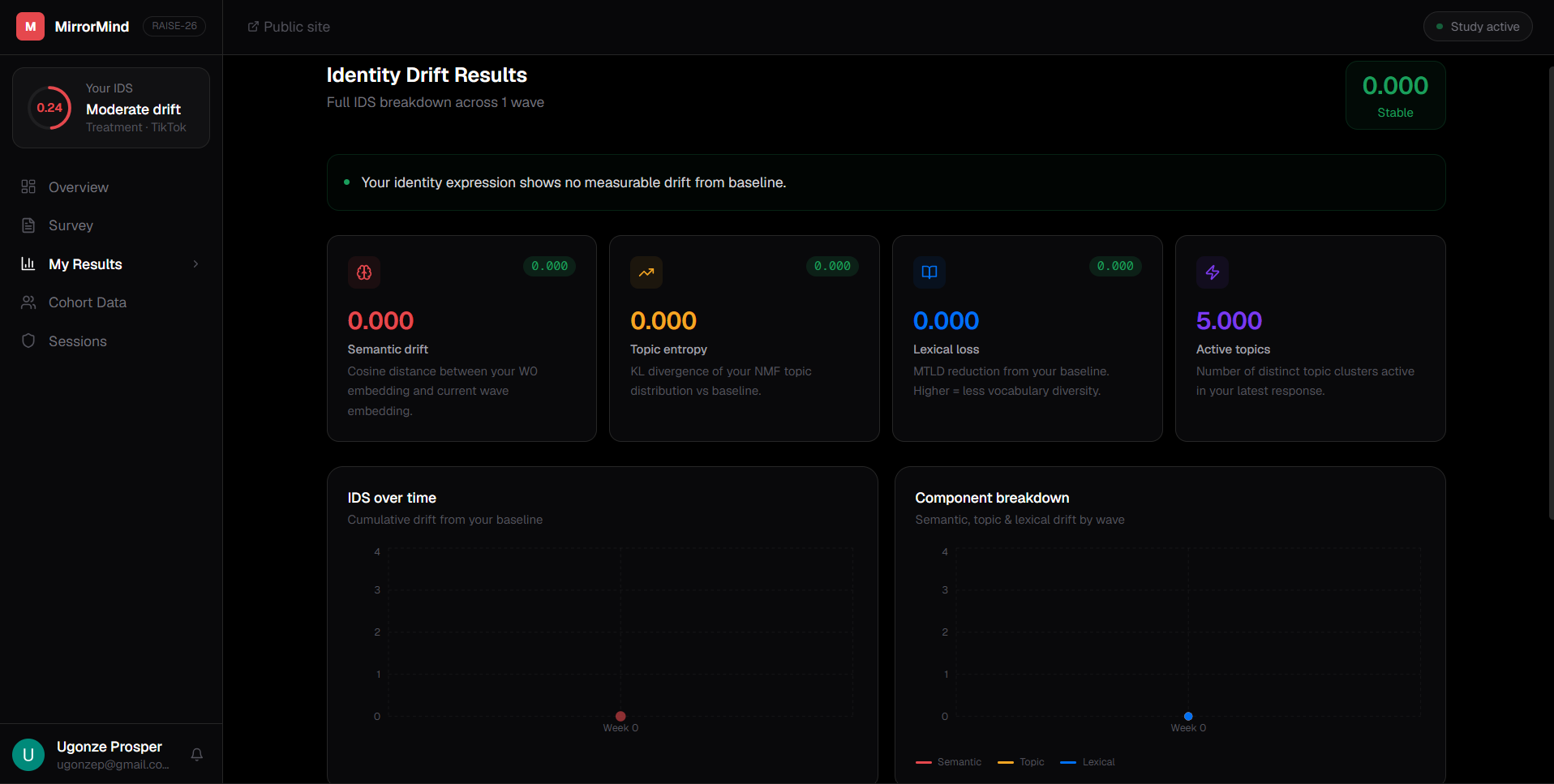Click the green 0.000 badge on Topic entropy card
This screenshot has width=1554, height=784.
[x=832, y=266]
